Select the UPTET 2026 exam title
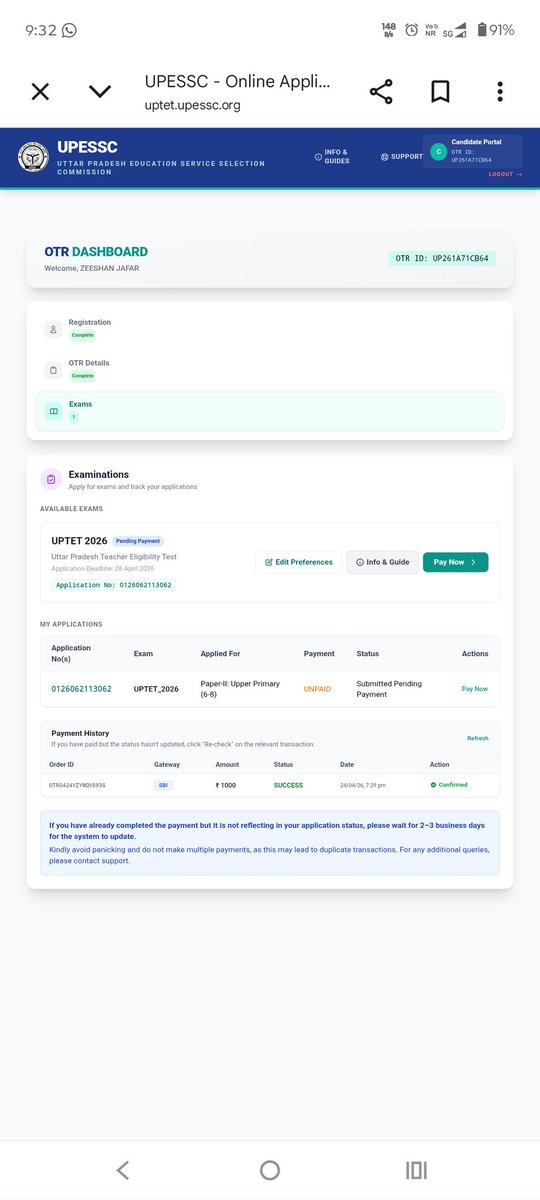The image size is (540, 1200). (79, 541)
